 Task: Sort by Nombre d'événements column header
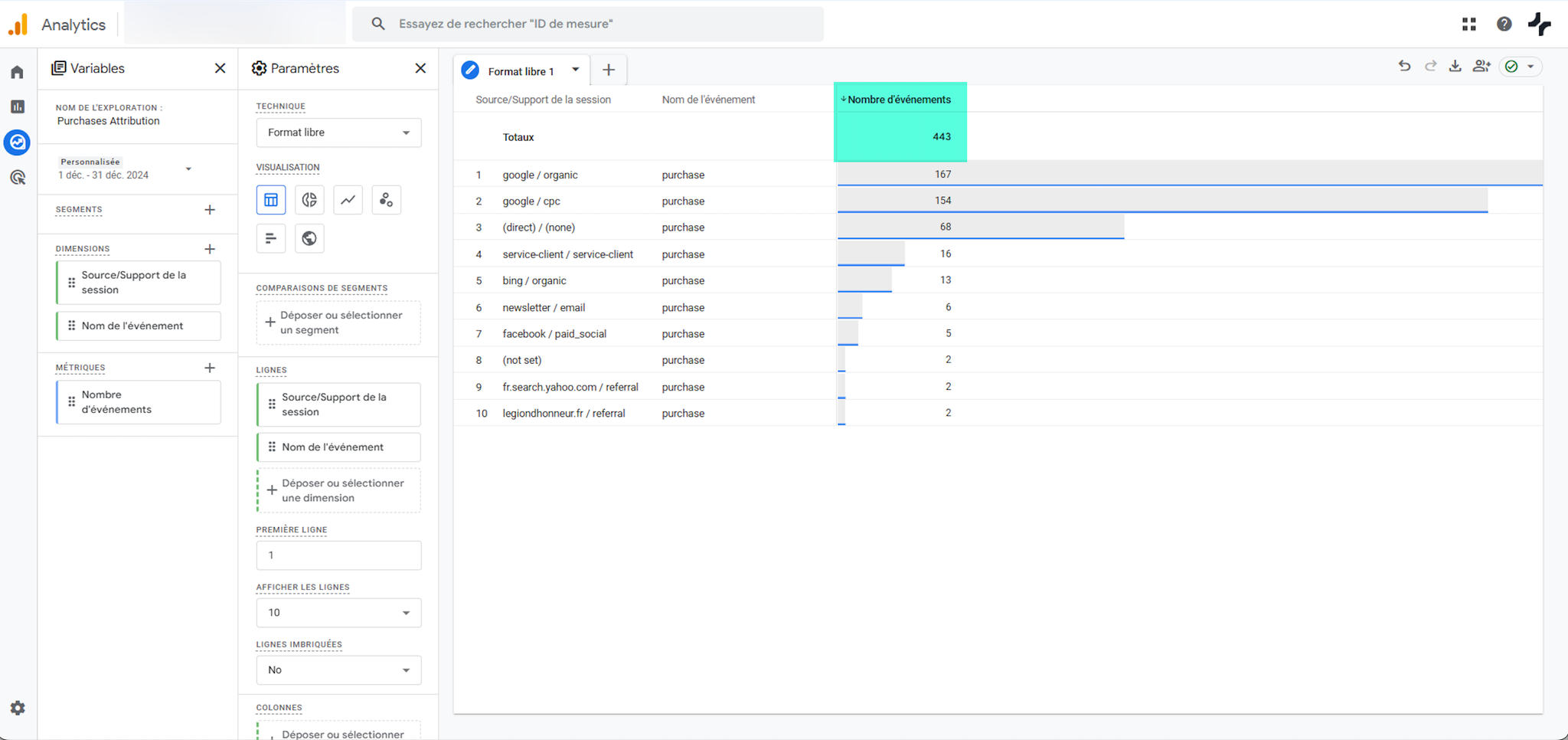point(899,100)
